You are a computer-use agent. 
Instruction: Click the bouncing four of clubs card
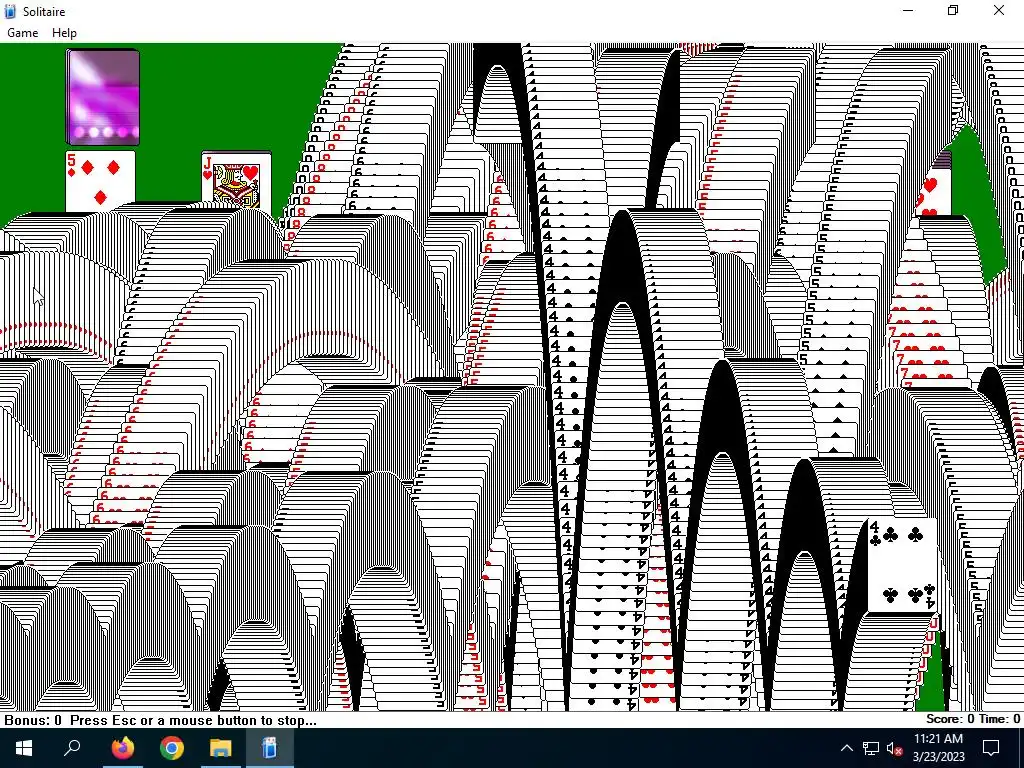(903, 566)
